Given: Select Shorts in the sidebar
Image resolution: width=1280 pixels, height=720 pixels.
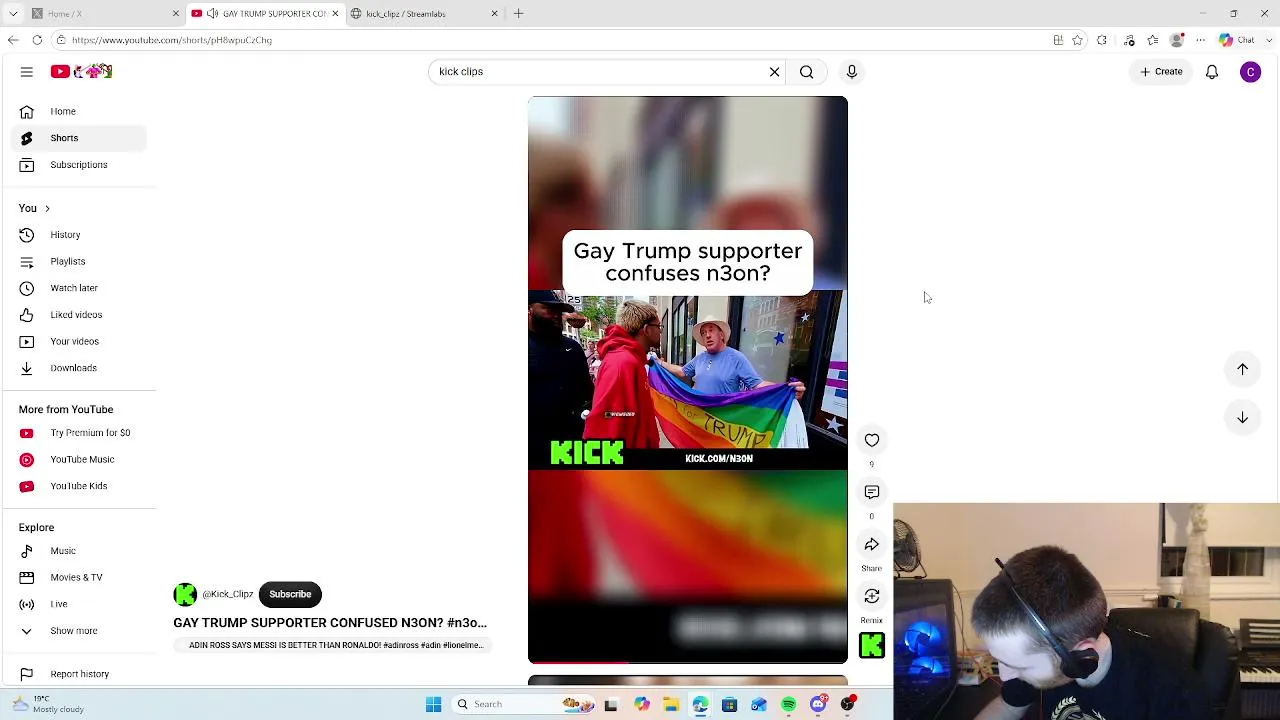Looking at the screenshot, I should (x=80, y=138).
